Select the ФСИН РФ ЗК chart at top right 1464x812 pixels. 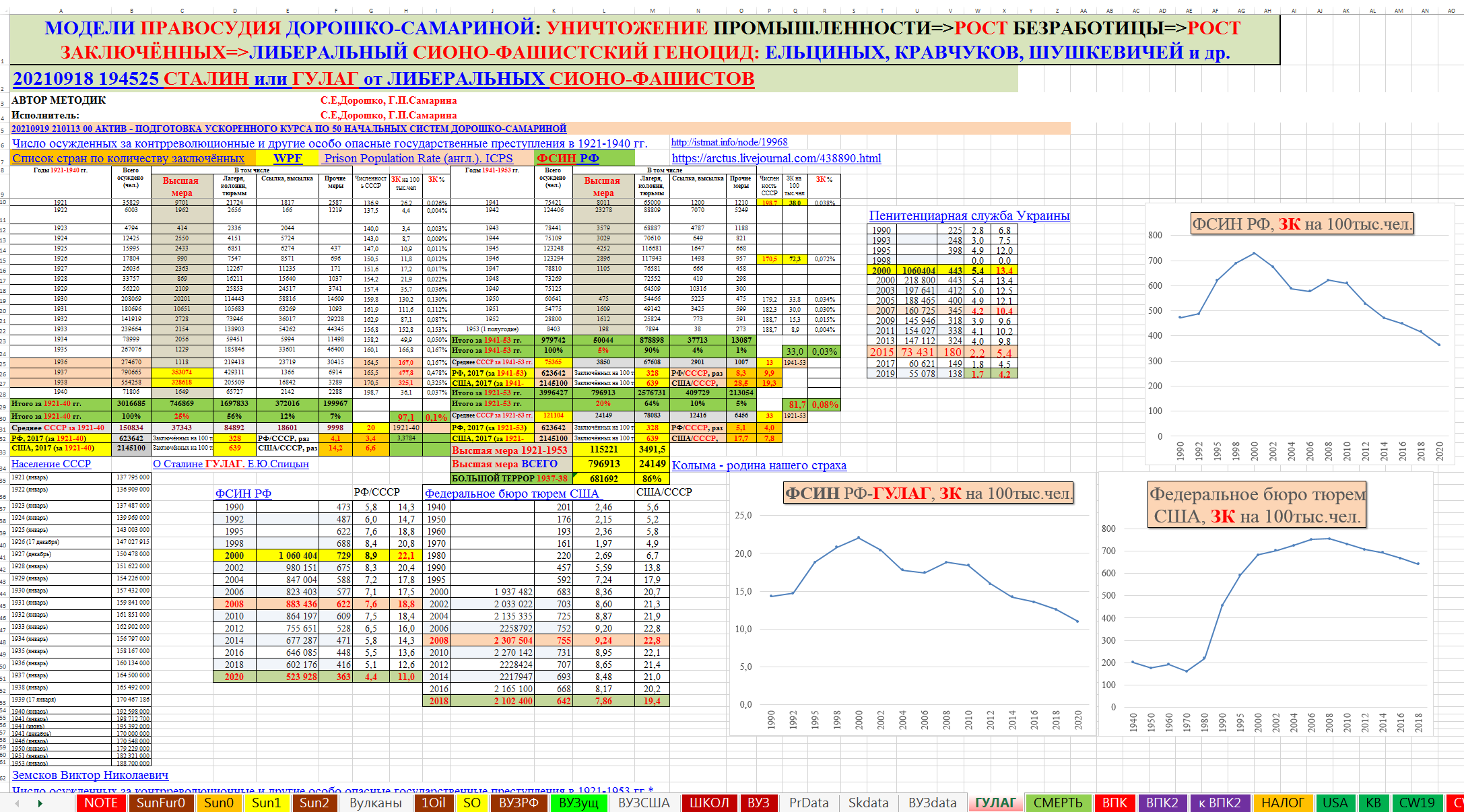coord(1300,350)
